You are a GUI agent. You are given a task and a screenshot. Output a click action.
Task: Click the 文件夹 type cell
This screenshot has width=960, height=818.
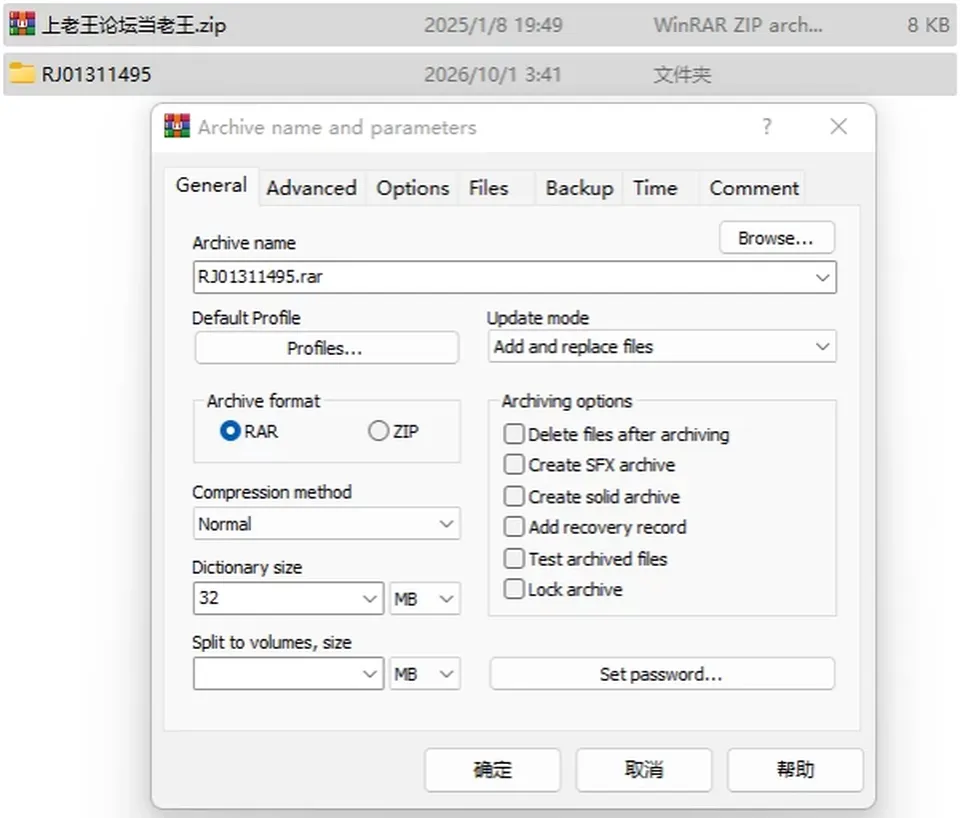(683, 75)
